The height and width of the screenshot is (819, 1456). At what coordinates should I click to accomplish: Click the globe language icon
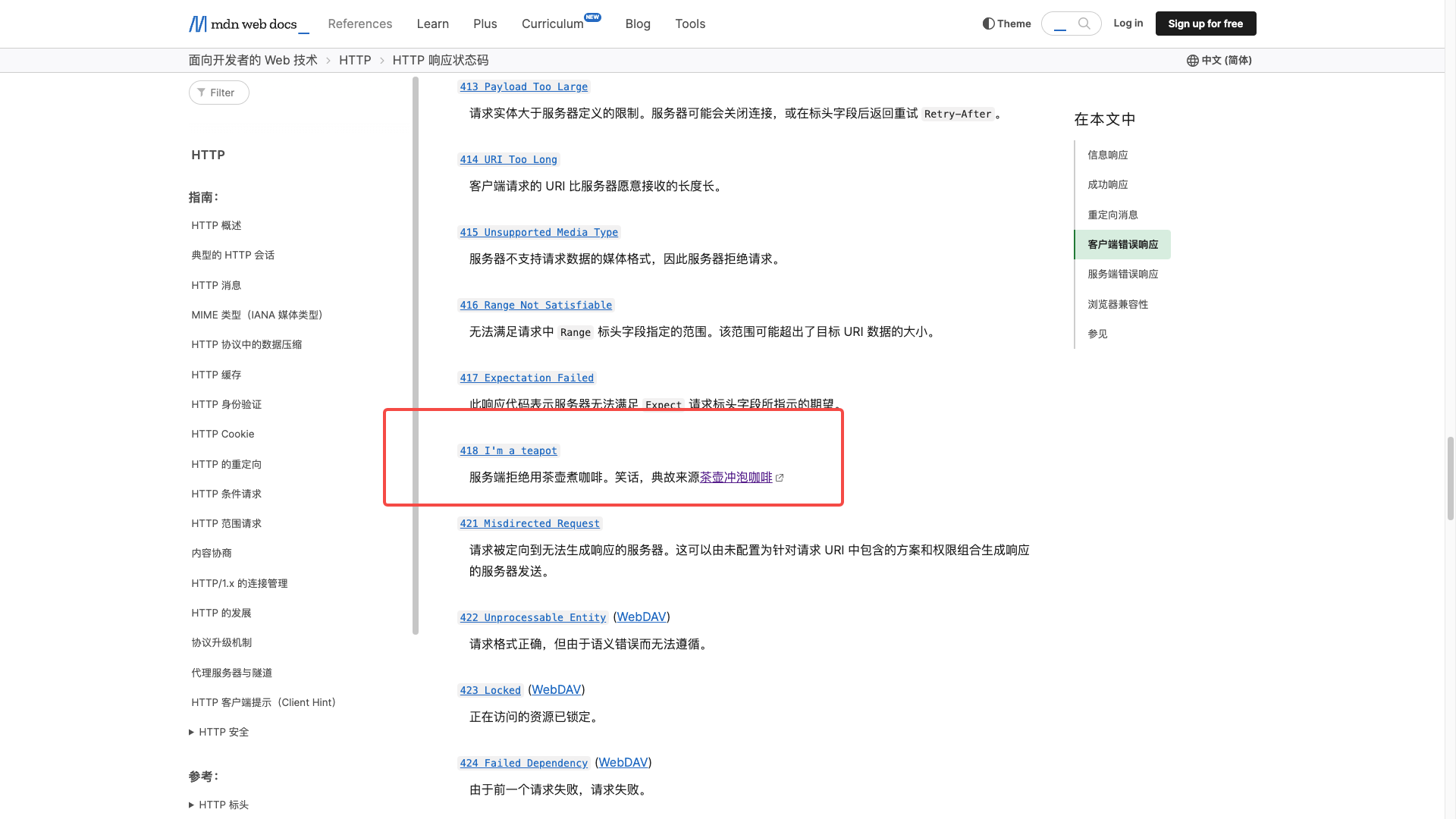tap(1193, 61)
